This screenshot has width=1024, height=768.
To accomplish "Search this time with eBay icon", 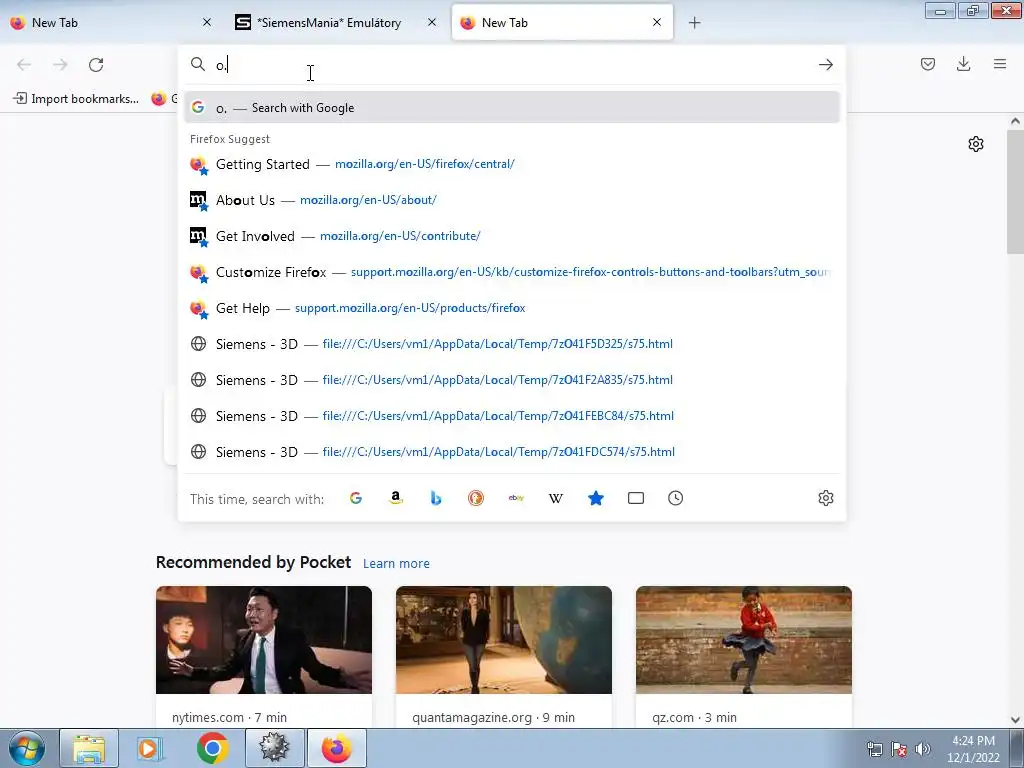I will pos(516,498).
